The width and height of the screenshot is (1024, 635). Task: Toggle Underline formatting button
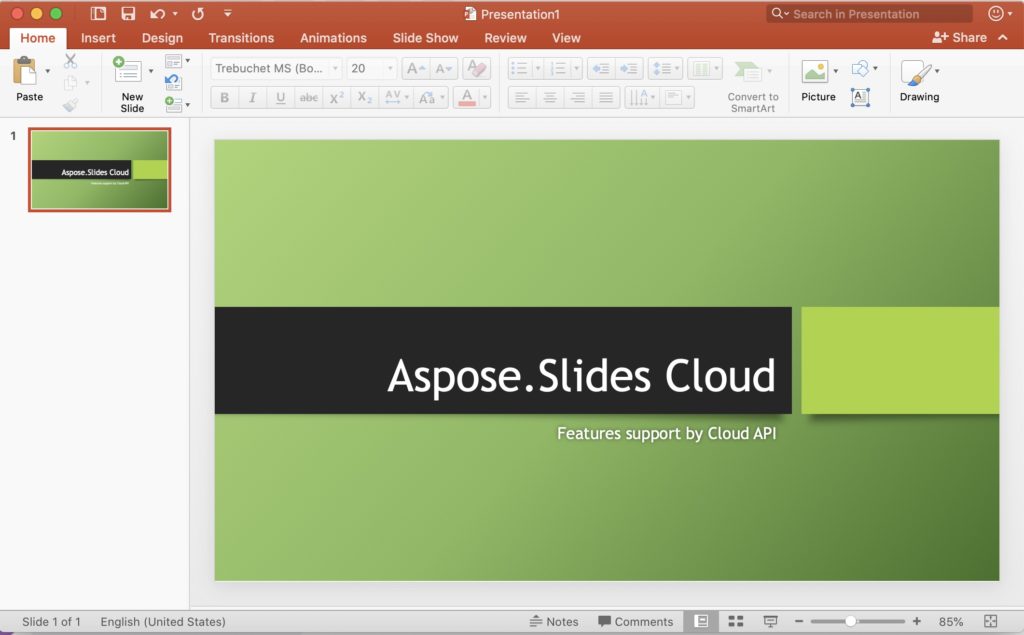point(280,97)
